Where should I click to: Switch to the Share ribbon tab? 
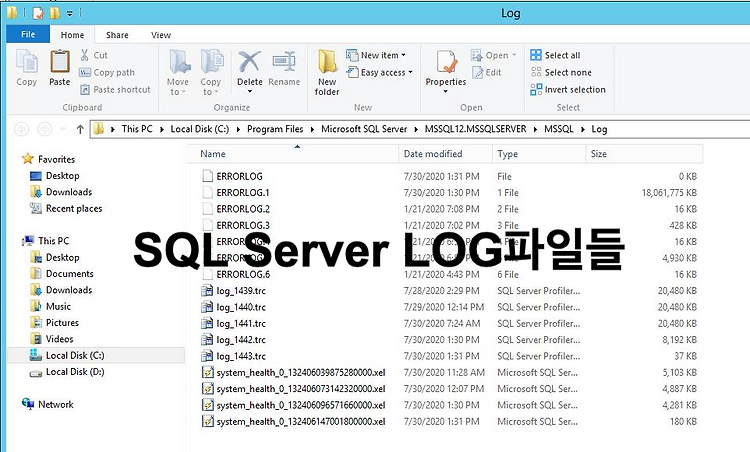coord(117,35)
